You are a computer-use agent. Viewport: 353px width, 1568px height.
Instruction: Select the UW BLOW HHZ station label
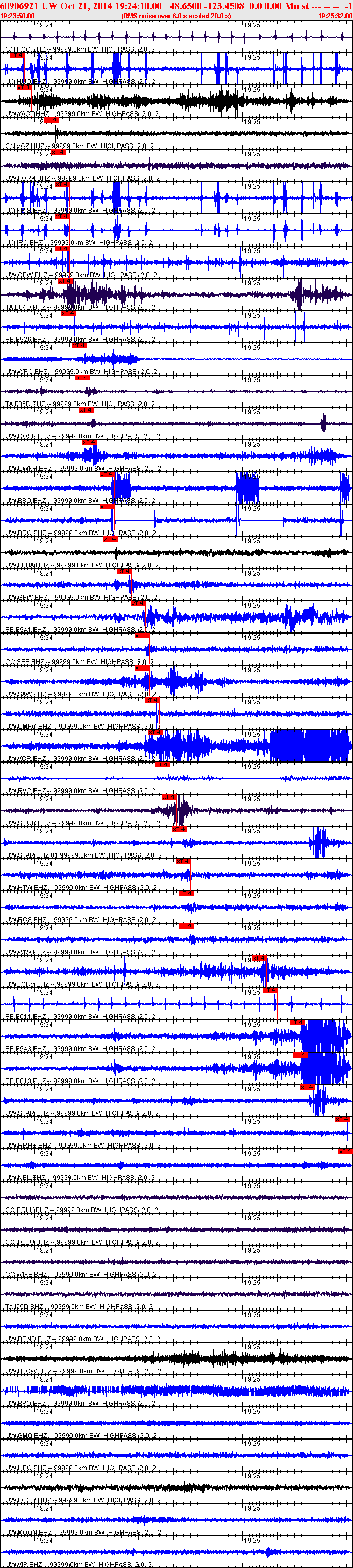click(x=82, y=1372)
